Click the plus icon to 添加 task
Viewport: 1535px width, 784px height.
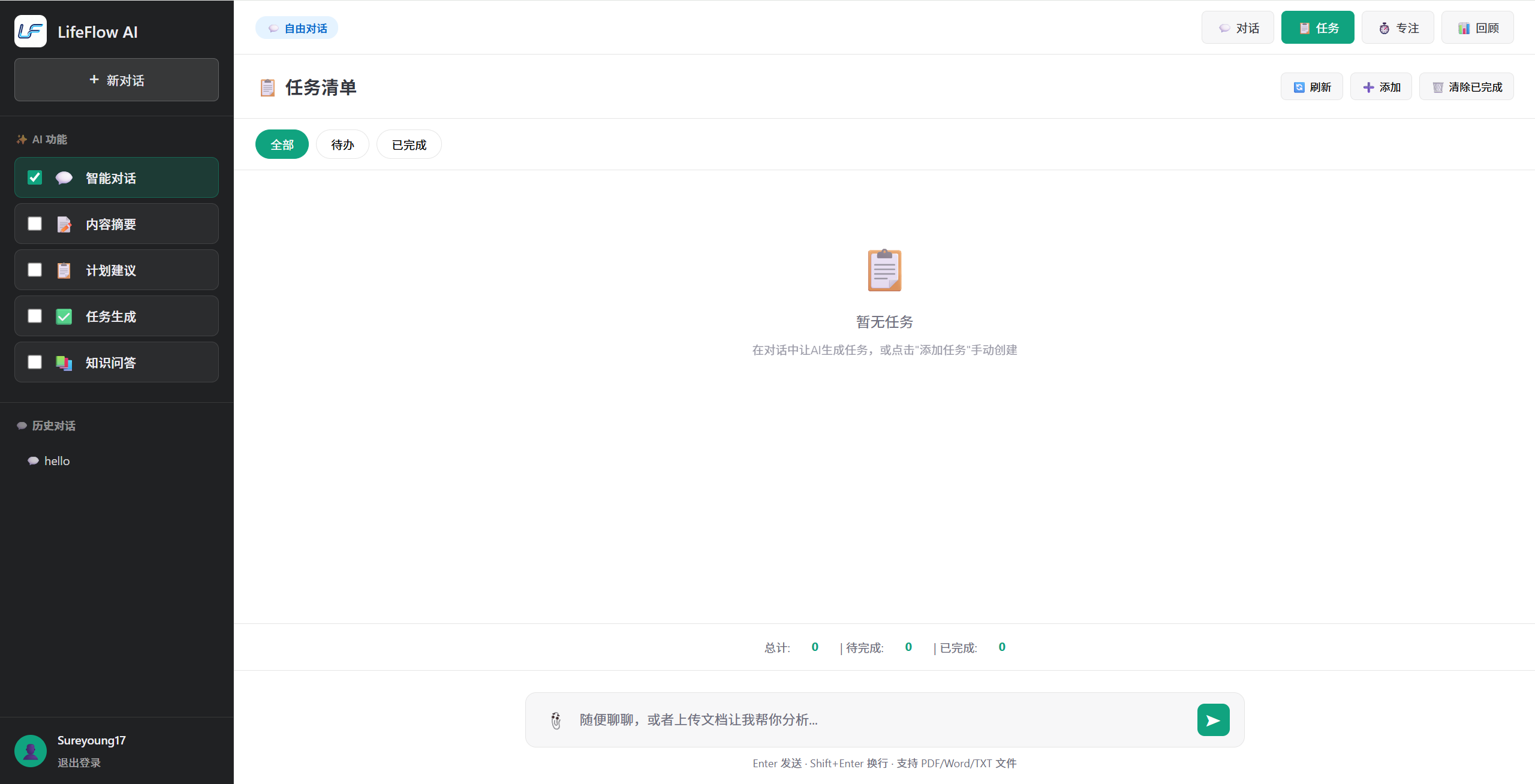[1368, 88]
